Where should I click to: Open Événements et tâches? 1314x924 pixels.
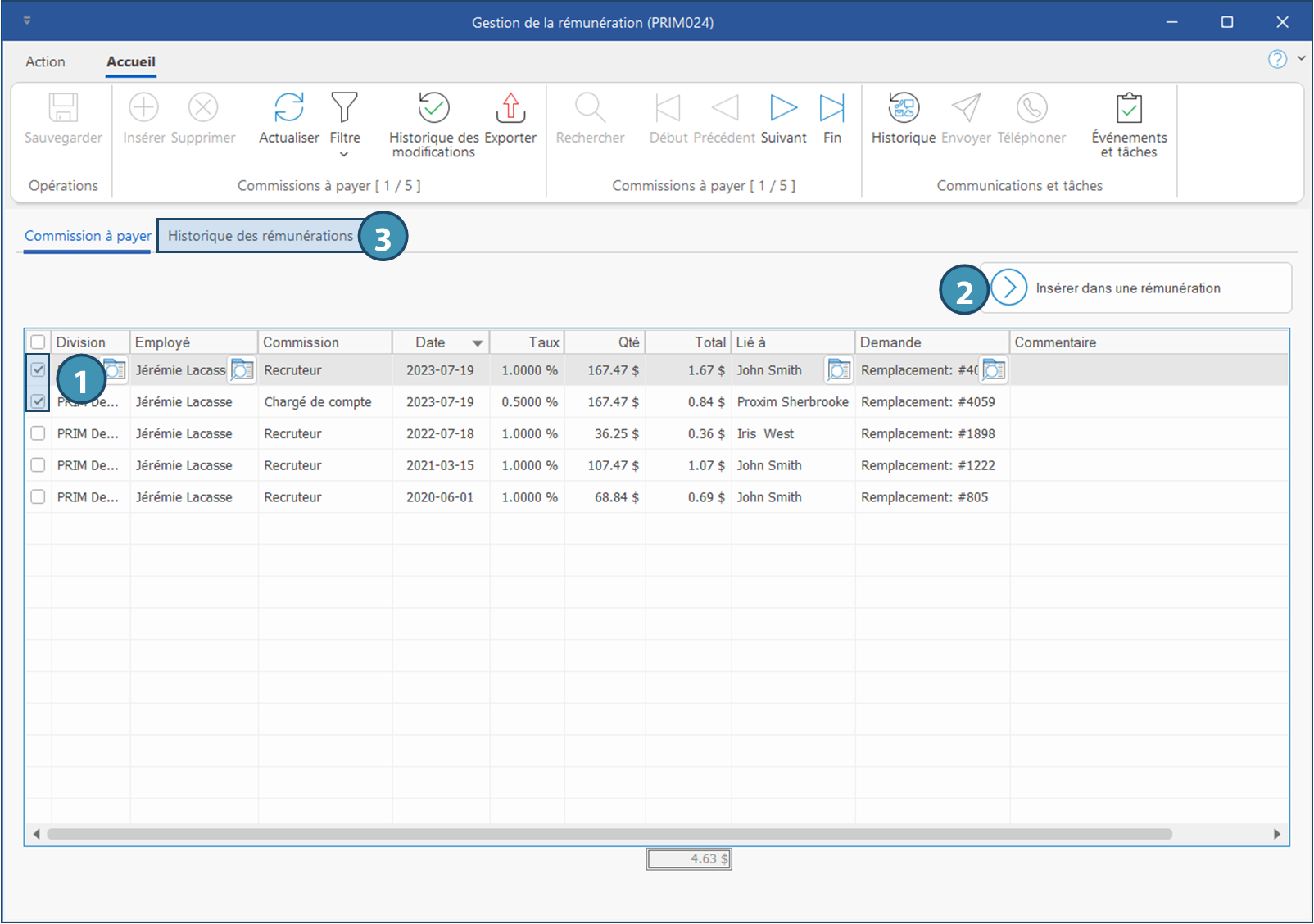(1128, 108)
